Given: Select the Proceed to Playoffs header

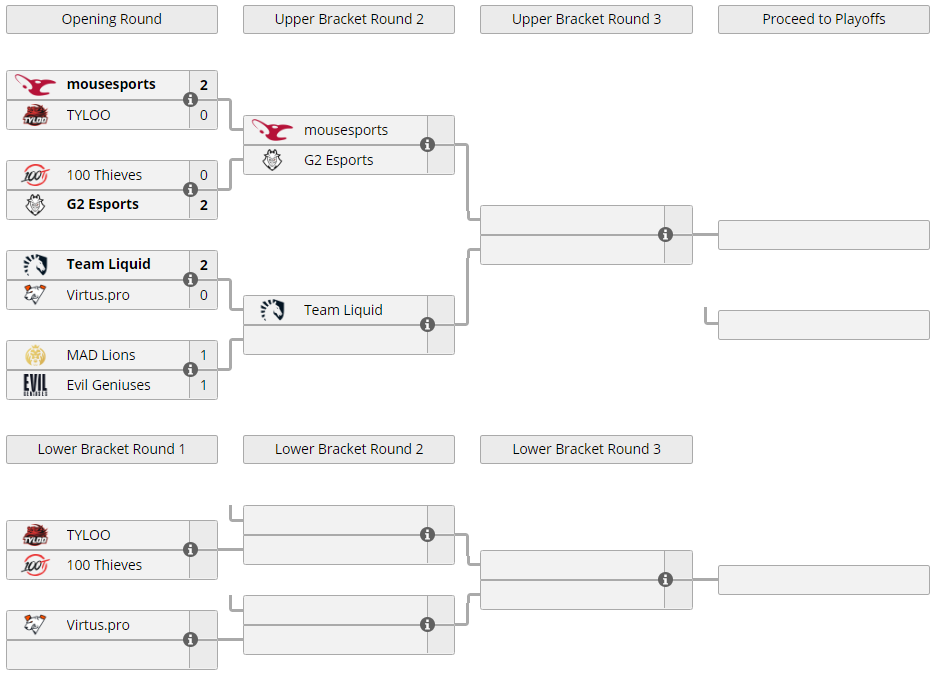Looking at the screenshot, I should pyautogui.click(x=824, y=20).
